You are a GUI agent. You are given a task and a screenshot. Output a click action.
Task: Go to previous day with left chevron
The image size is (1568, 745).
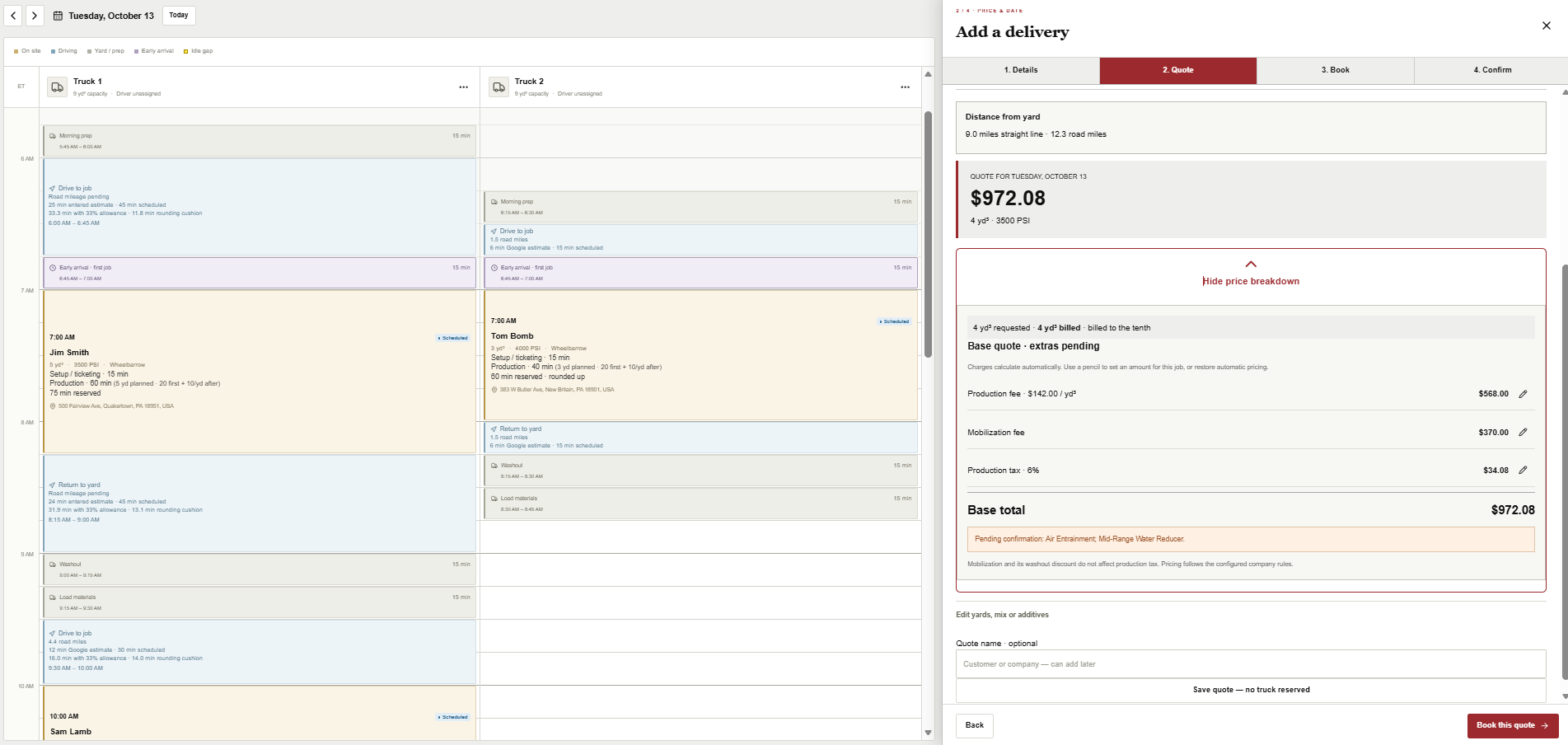14,16
